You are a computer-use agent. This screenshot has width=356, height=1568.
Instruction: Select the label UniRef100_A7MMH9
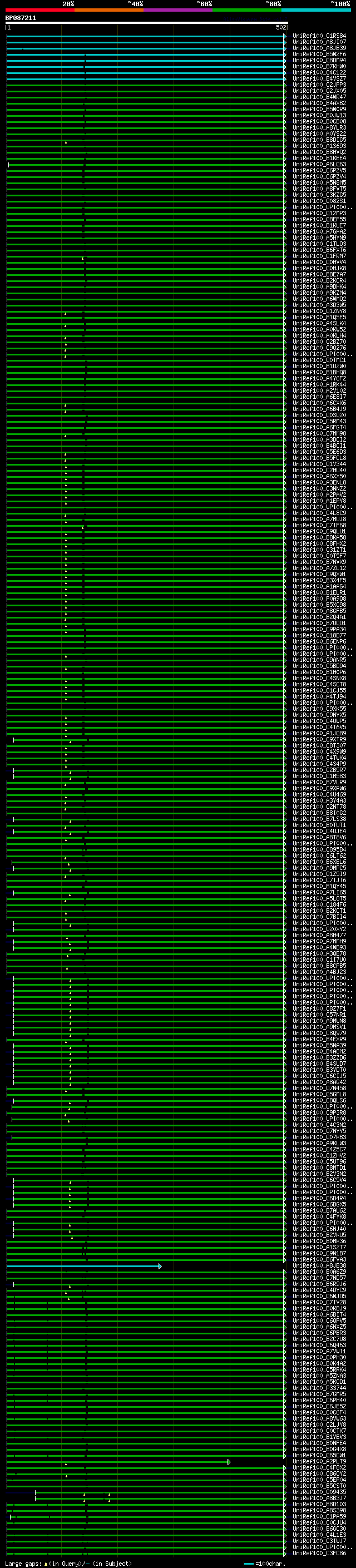click(x=319, y=941)
